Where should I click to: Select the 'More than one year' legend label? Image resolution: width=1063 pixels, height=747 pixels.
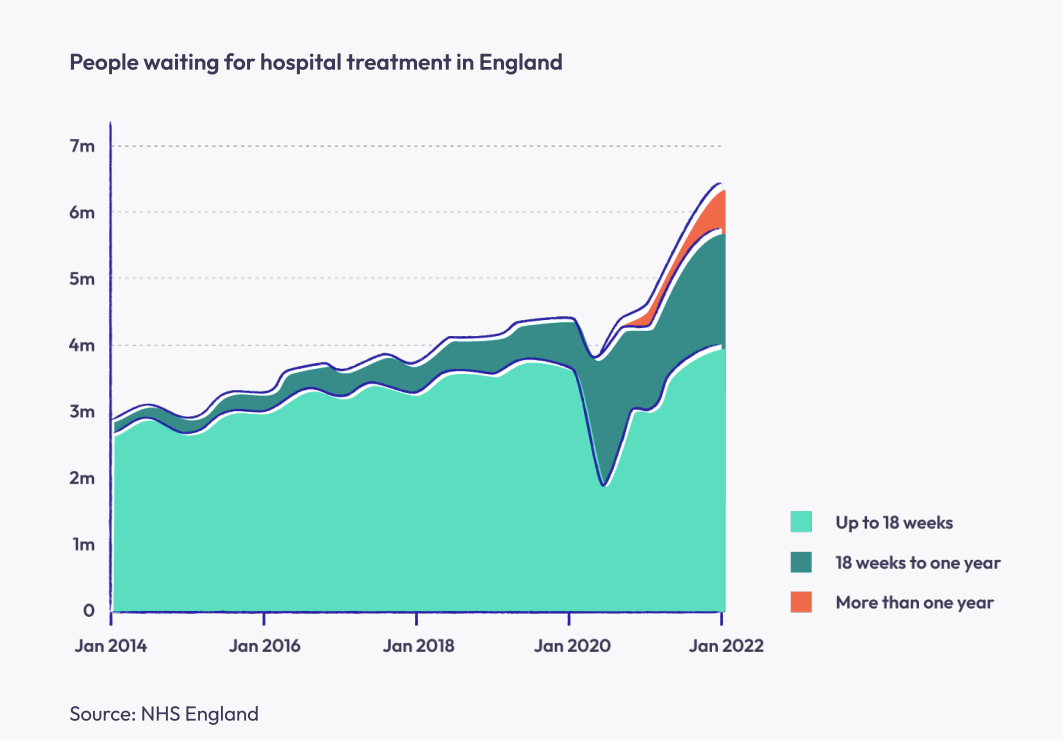click(x=914, y=602)
